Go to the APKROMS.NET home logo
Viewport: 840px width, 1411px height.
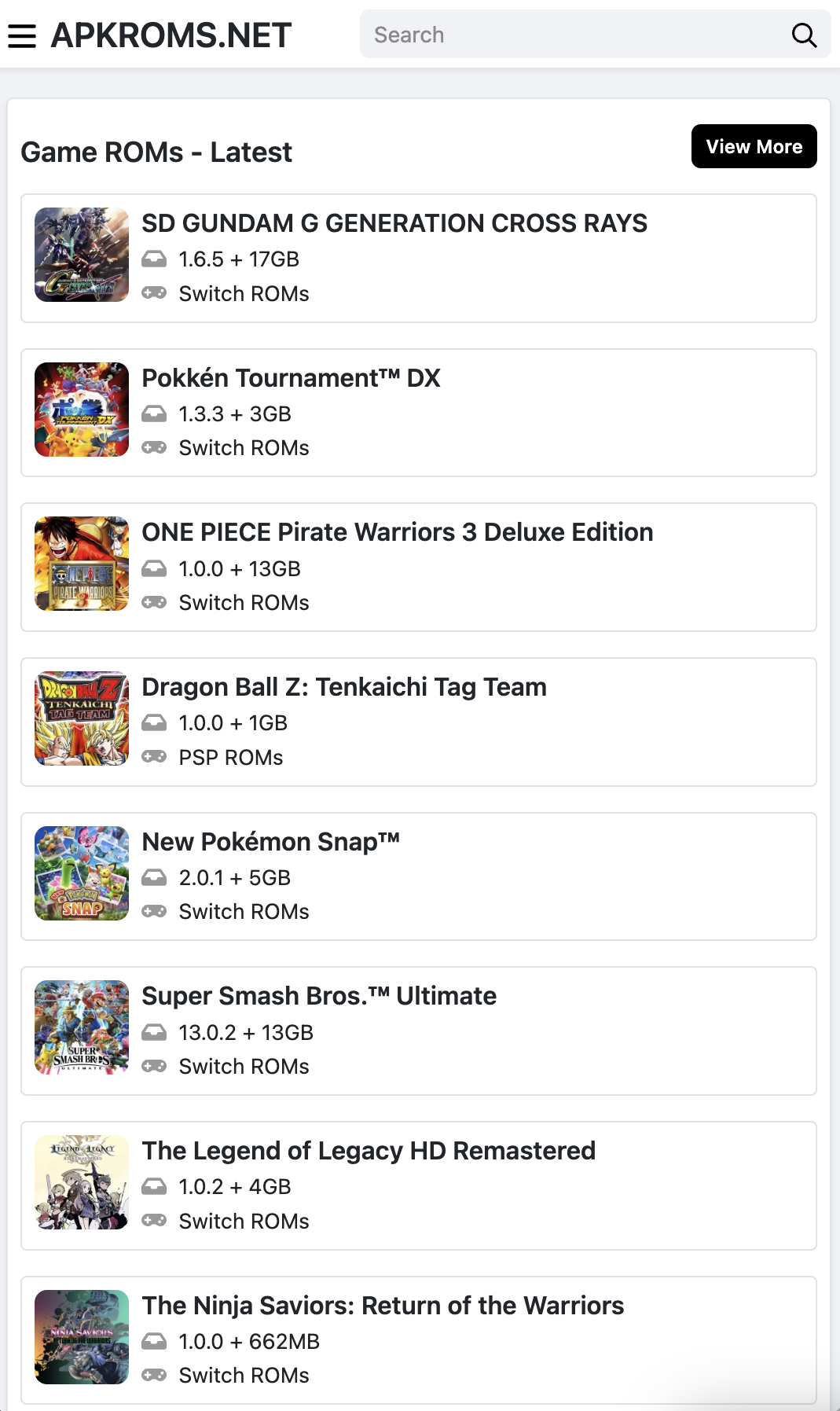pyautogui.click(x=171, y=35)
